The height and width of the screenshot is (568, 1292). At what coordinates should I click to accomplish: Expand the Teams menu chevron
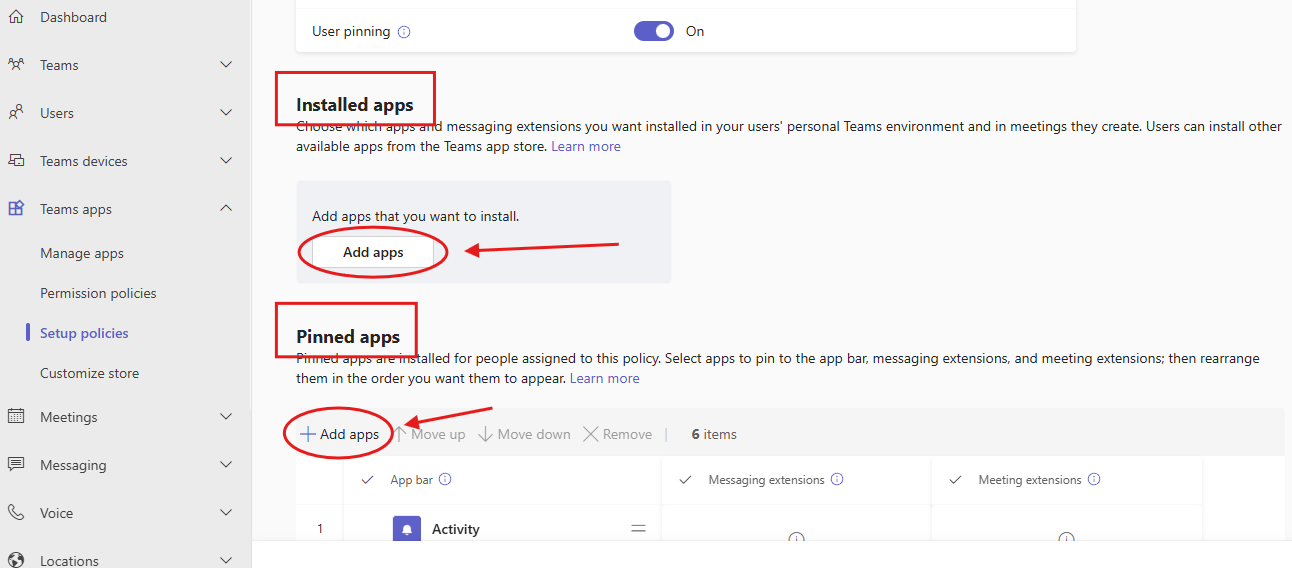[x=226, y=65]
